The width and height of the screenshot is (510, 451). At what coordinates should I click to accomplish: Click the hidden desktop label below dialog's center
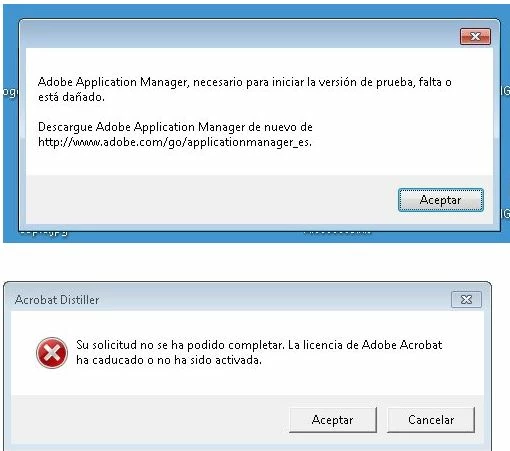coord(337,232)
